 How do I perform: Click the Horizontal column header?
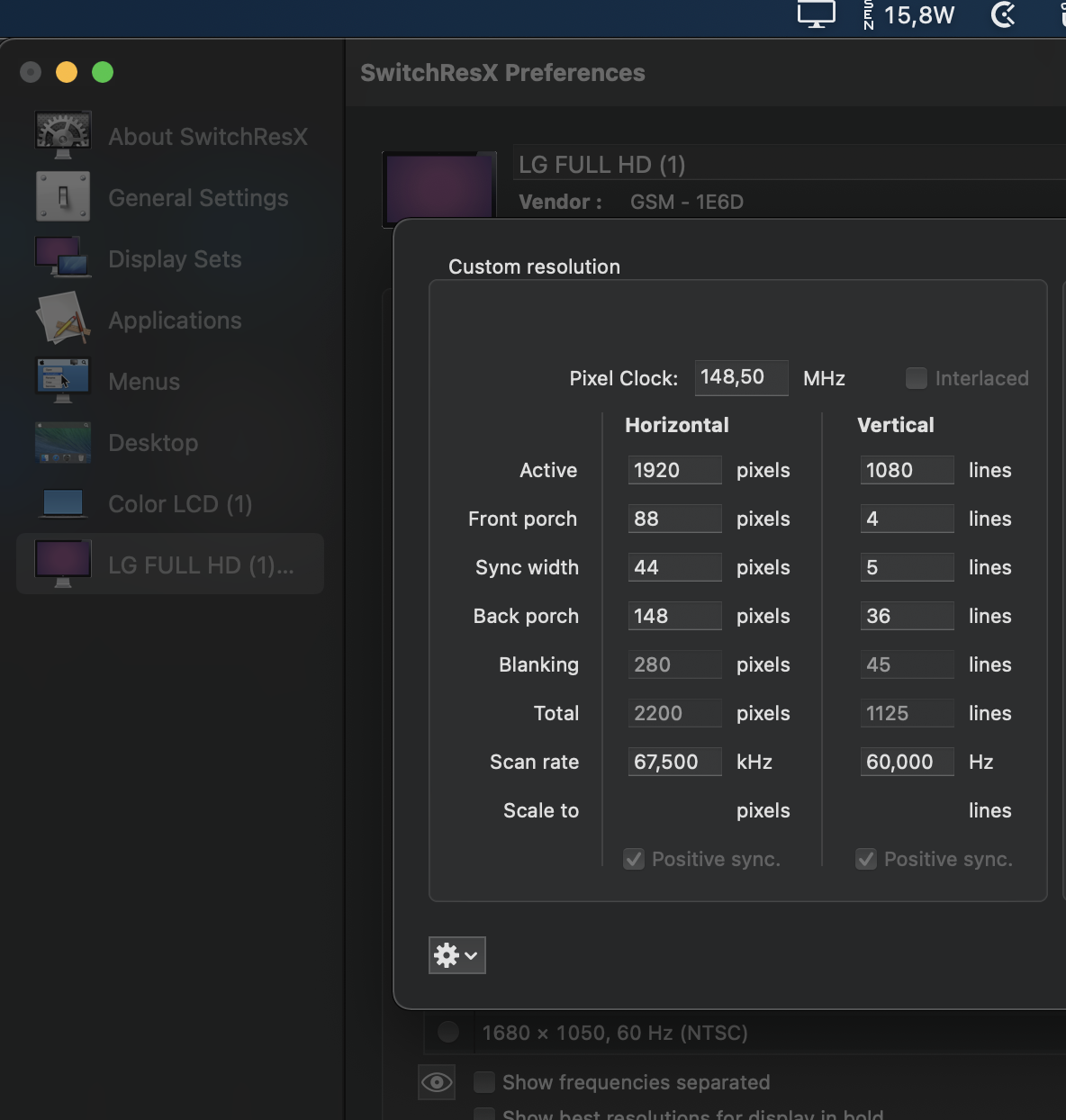click(x=677, y=425)
